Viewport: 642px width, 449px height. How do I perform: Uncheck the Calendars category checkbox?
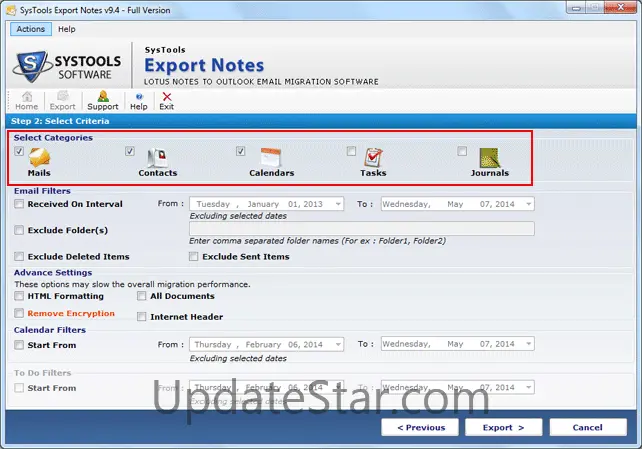(x=241, y=151)
